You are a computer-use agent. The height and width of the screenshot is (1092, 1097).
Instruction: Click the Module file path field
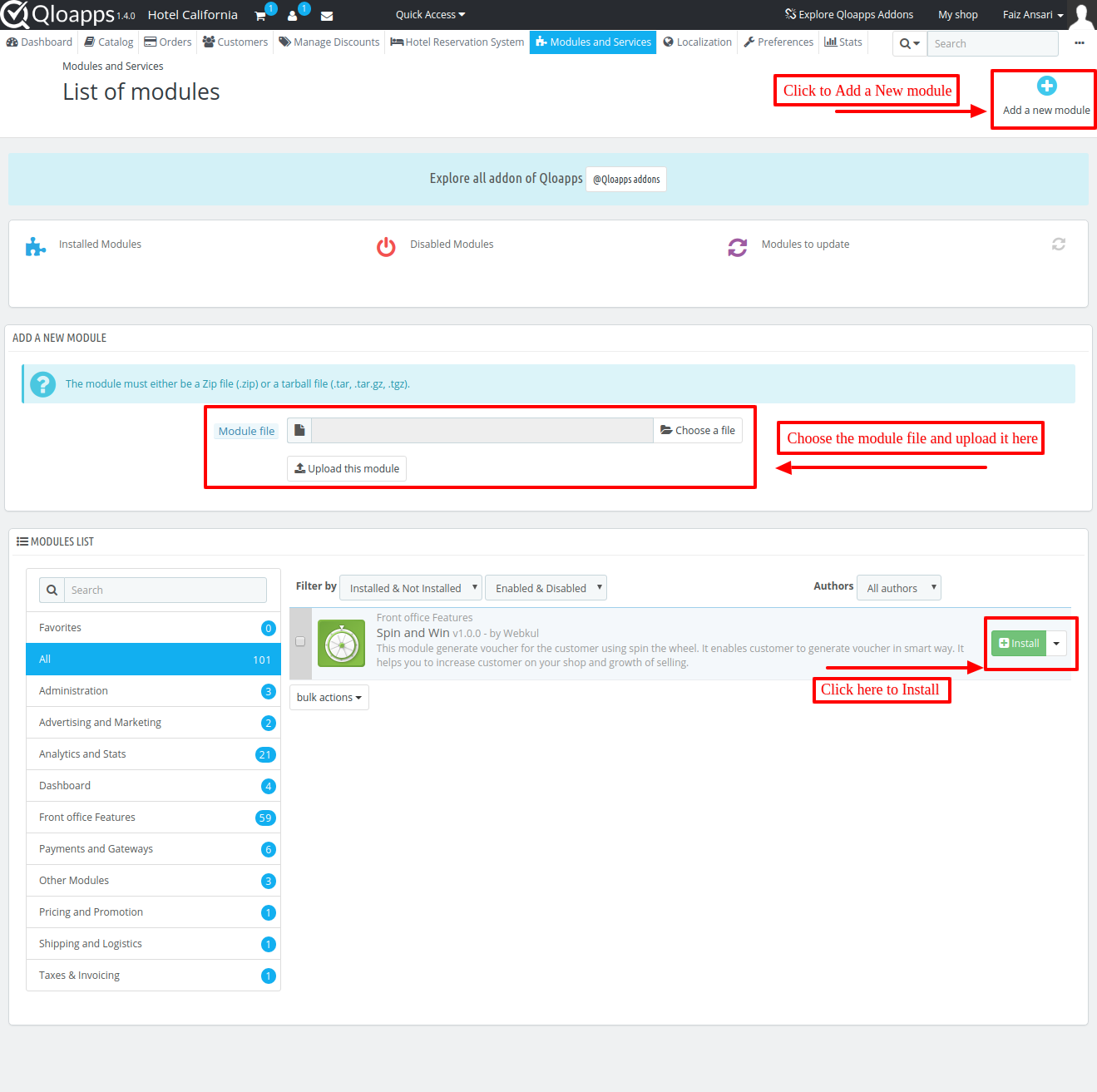click(x=482, y=431)
